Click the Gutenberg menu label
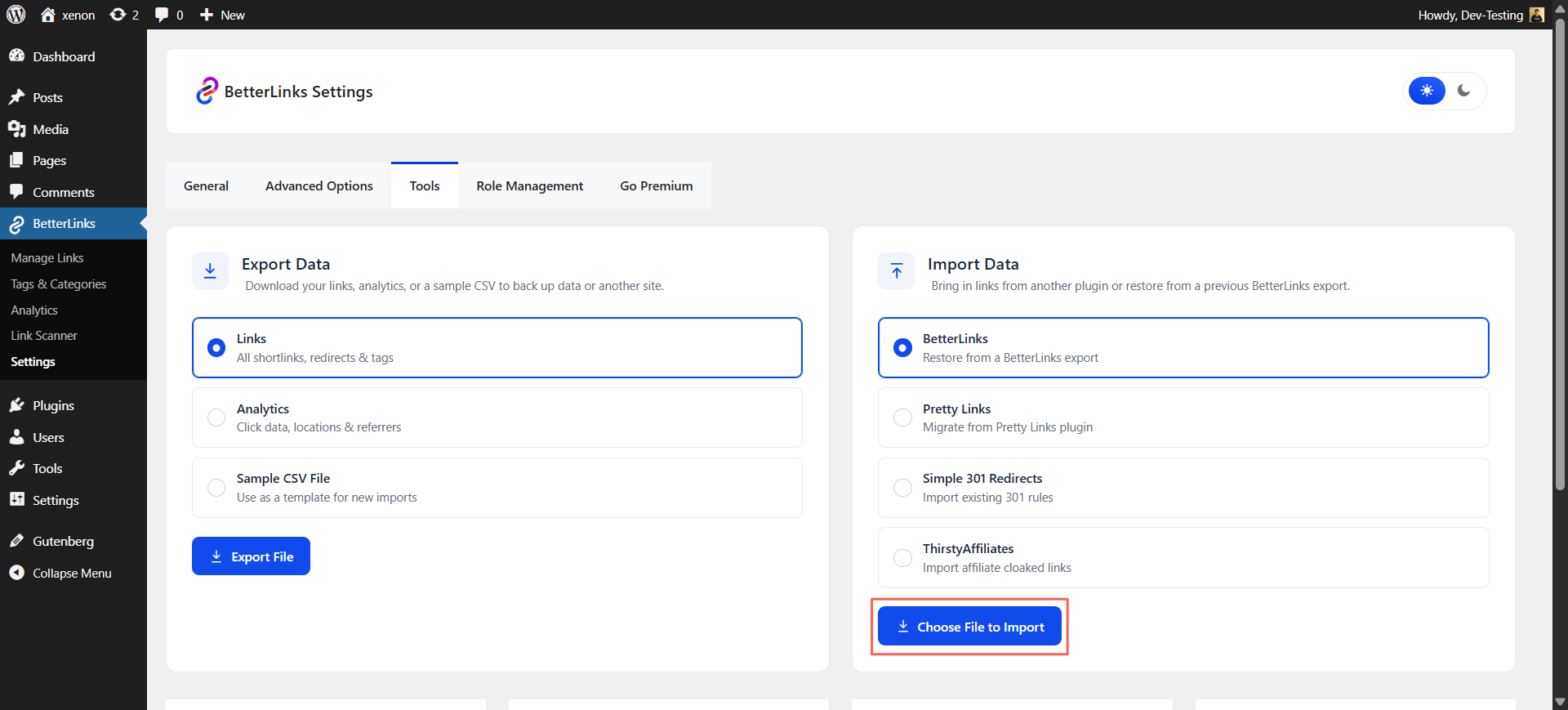1568x710 pixels. [63, 541]
